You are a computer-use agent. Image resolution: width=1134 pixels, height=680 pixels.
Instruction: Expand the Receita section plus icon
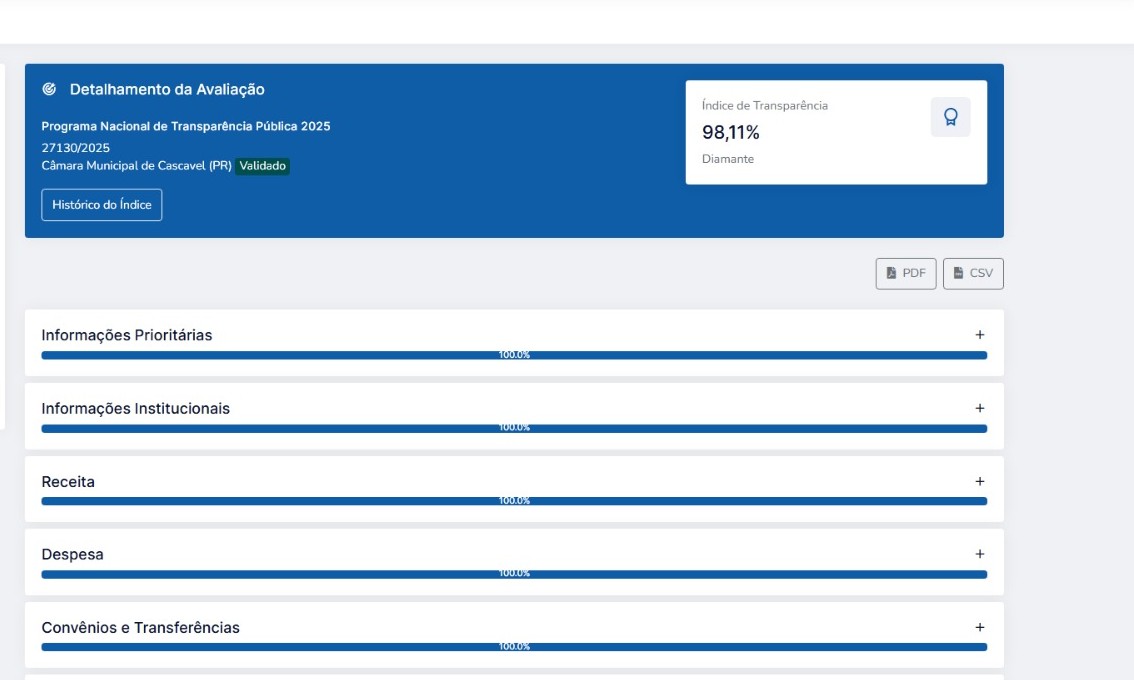(979, 481)
